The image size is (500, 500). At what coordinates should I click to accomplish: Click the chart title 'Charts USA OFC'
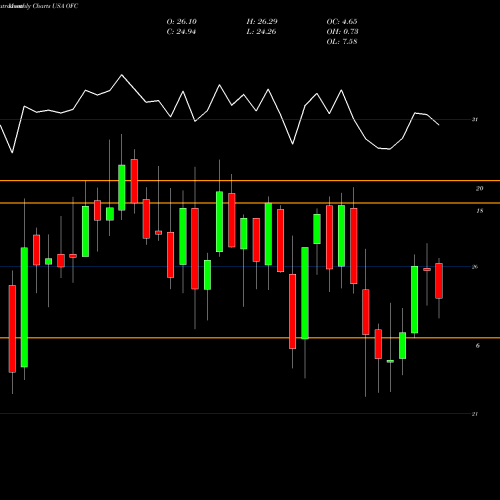tap(55, 6)
